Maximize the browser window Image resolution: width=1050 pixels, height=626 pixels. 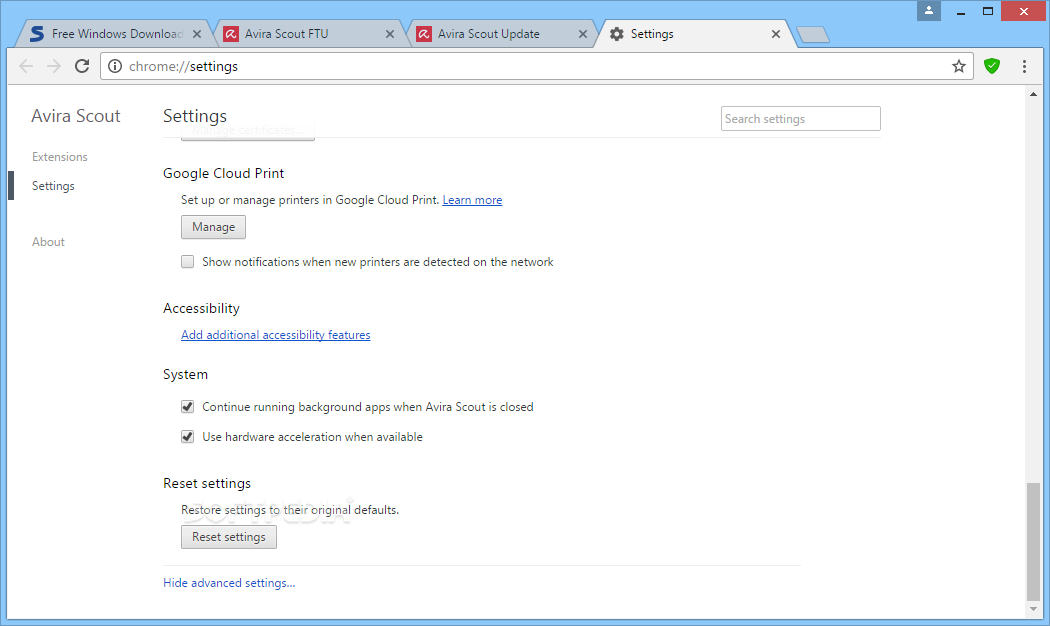point(988,11)
